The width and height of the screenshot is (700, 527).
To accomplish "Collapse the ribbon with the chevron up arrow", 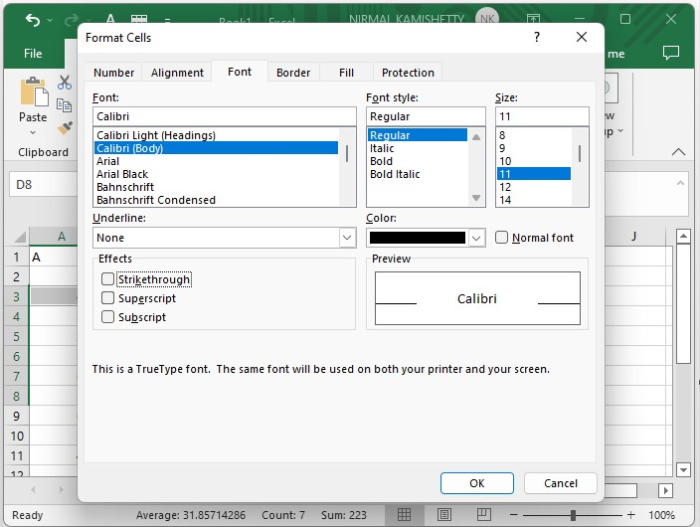I will coord(678,152).
